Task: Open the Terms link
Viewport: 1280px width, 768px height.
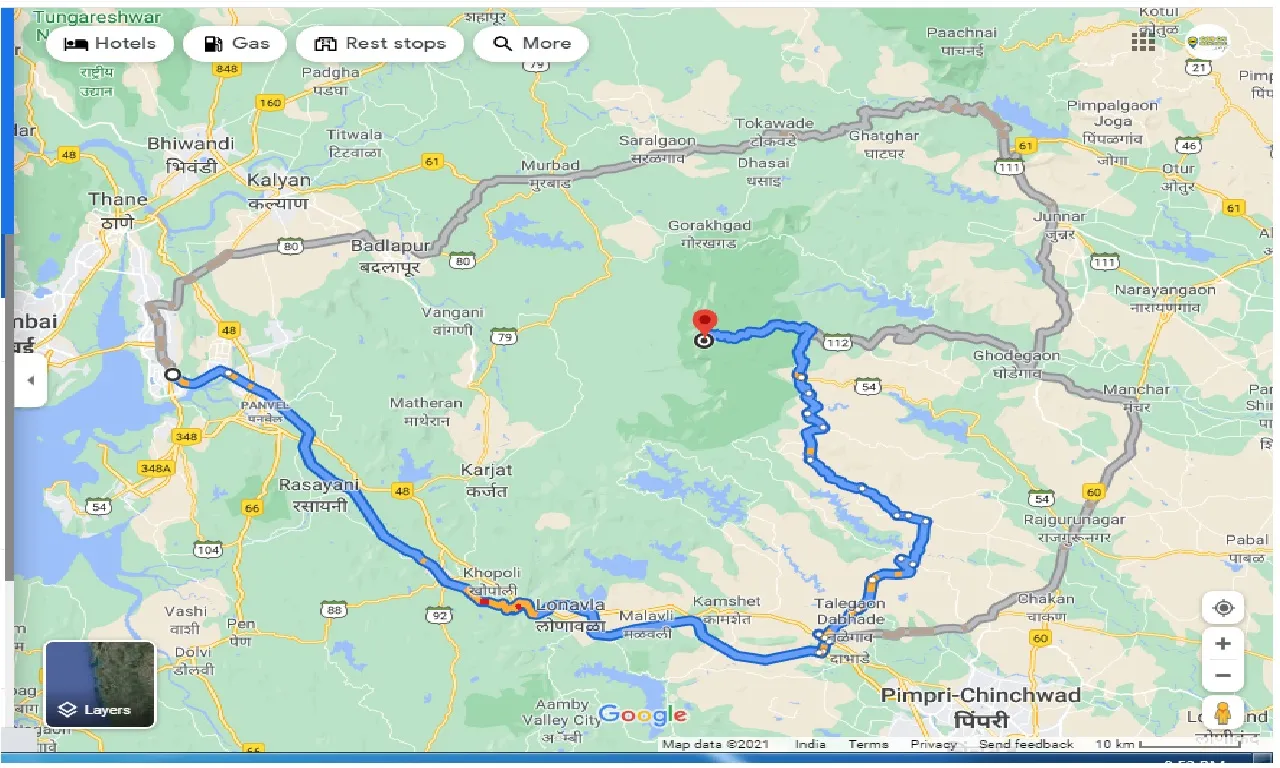Action: coord(867,744)
